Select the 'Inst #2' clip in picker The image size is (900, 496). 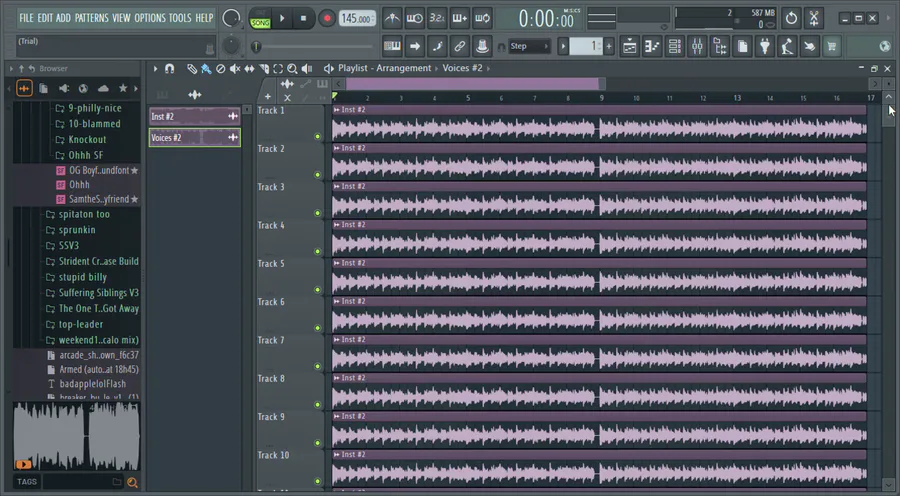pyautogui.click(x=195, y=117)
